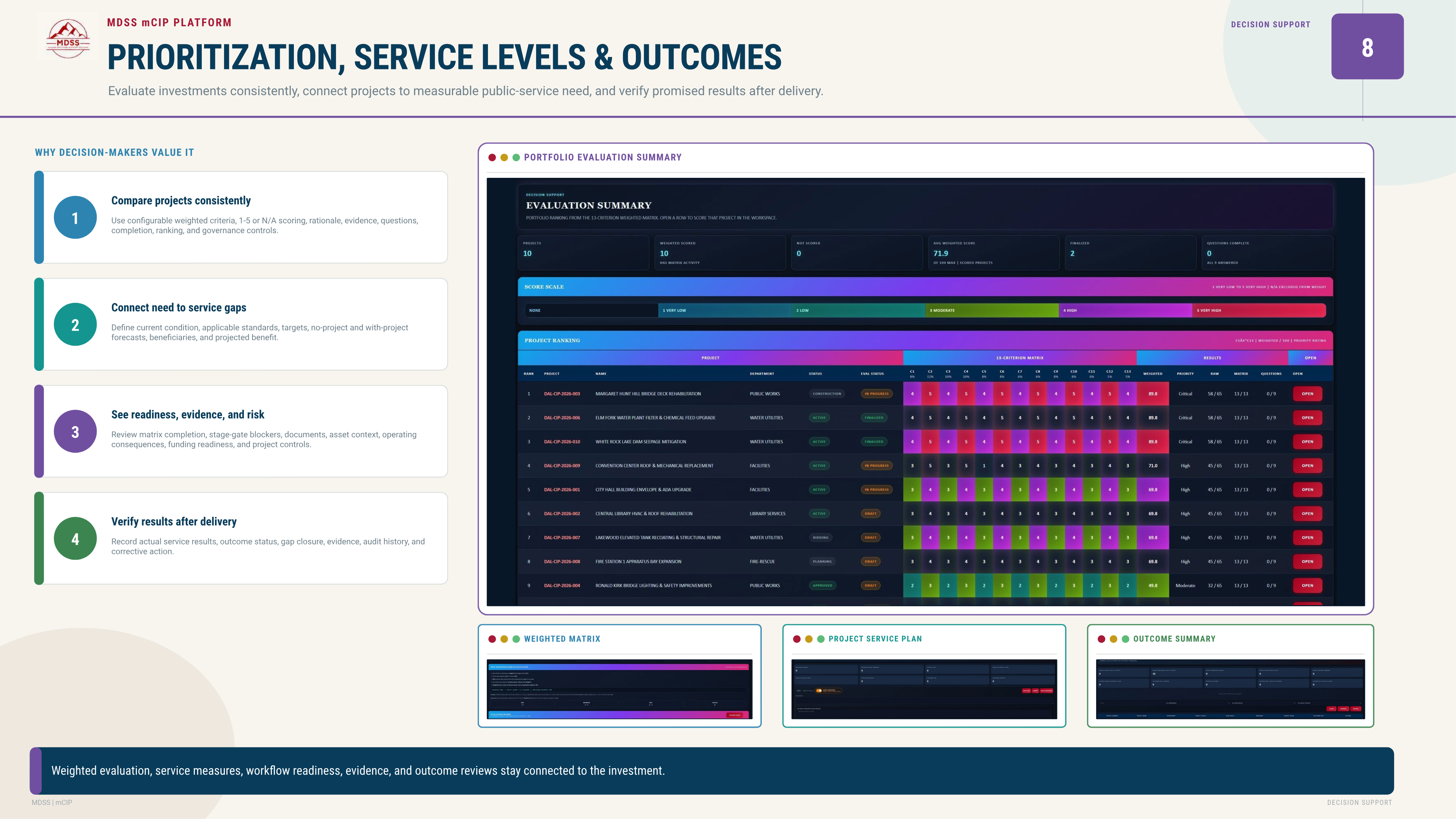Click project ID DAL-CIP-2026-009
The image size is (1456, 819).
562,466
